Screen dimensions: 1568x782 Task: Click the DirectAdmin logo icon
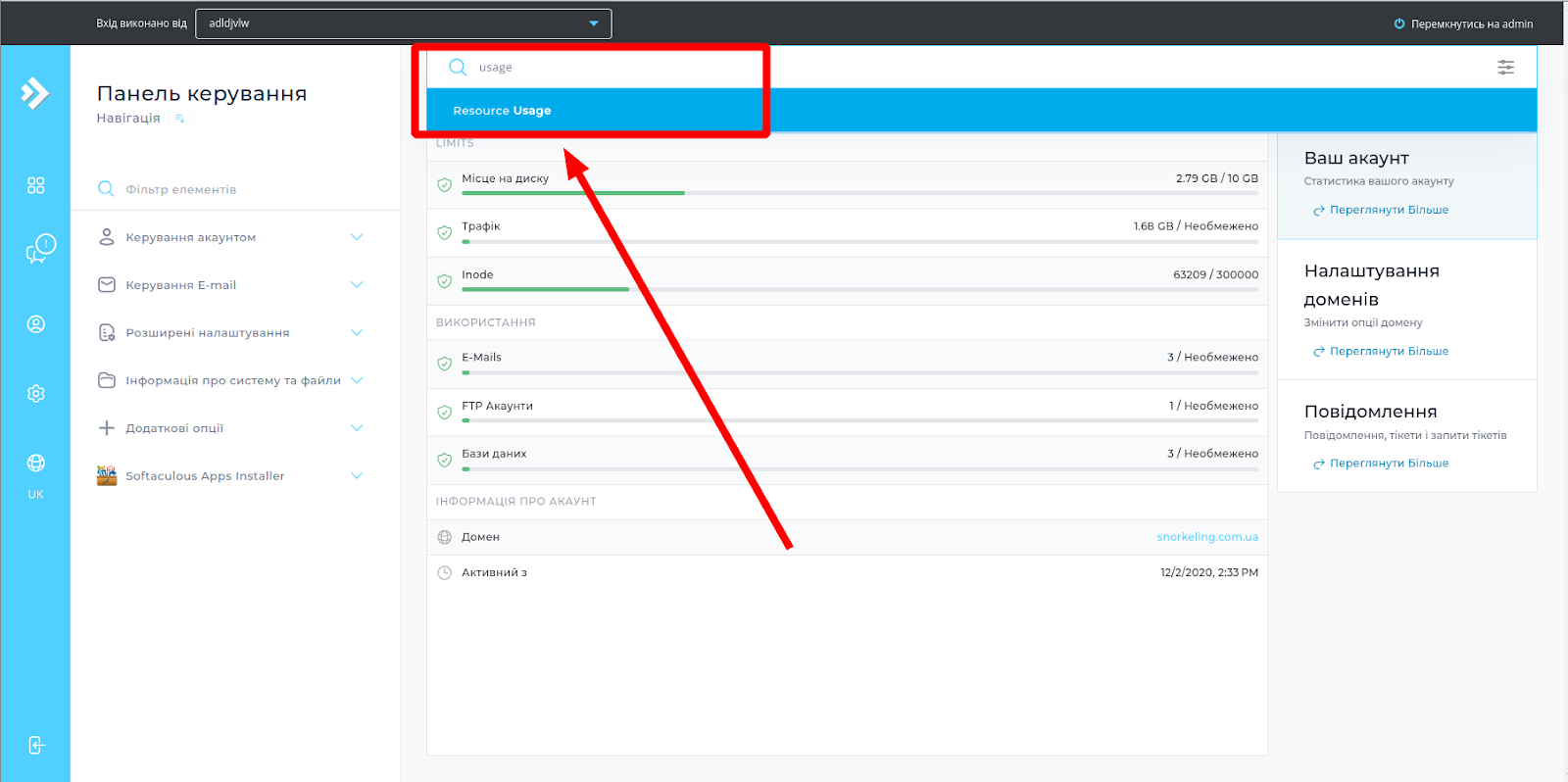[35, 93]
